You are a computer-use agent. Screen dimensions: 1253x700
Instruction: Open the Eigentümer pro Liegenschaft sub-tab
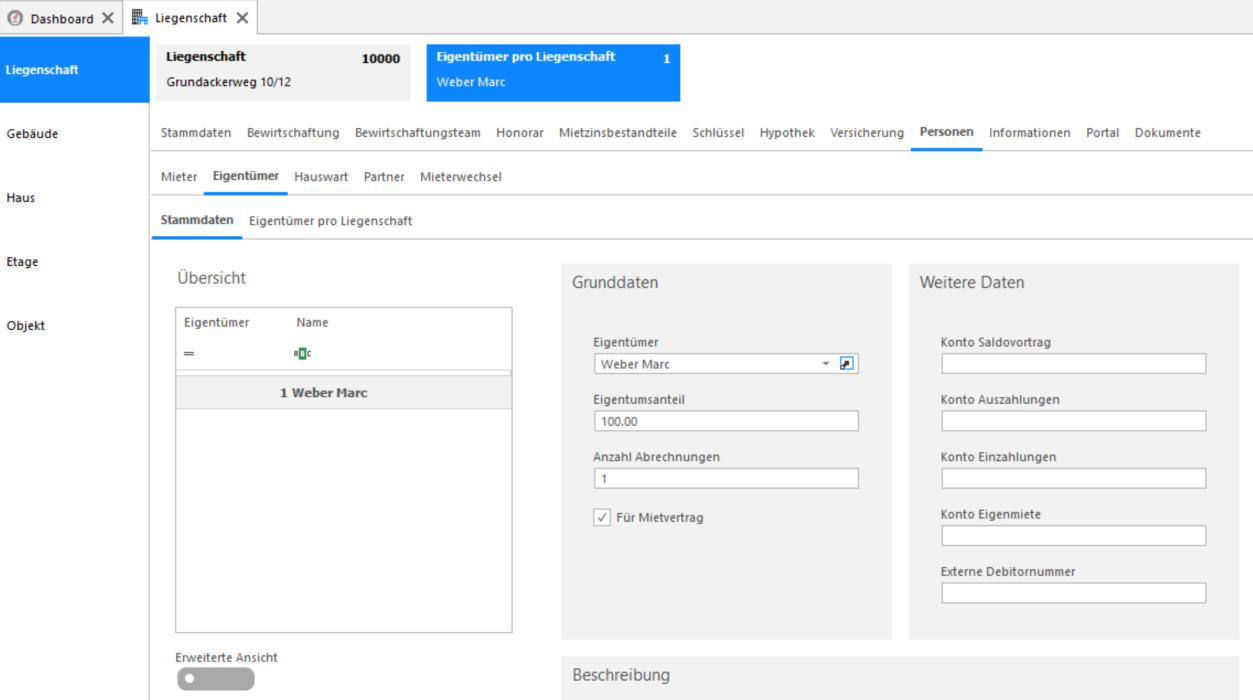coord(331,220)
